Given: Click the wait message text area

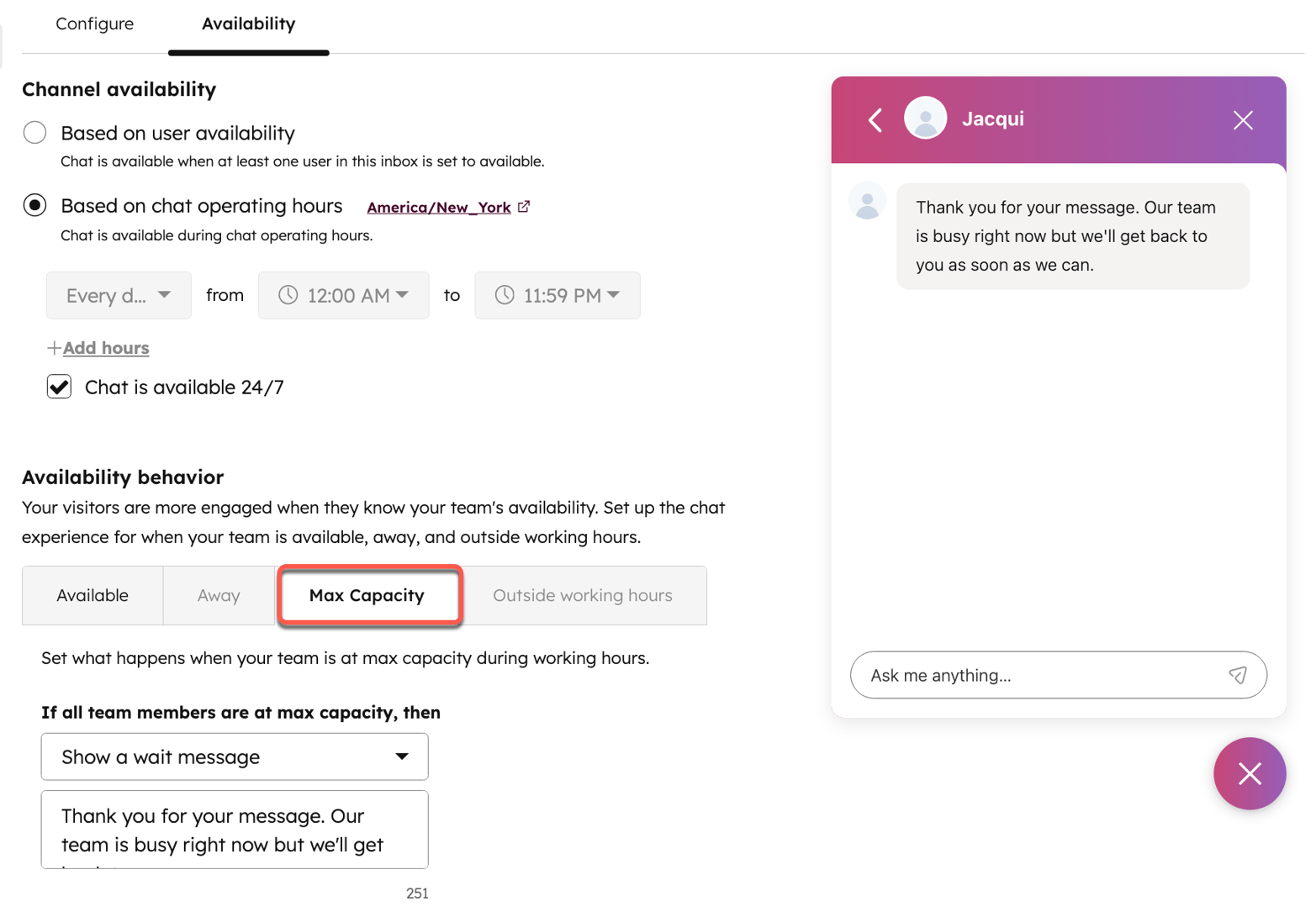Looking at the screenshot, I should [235, 830].
